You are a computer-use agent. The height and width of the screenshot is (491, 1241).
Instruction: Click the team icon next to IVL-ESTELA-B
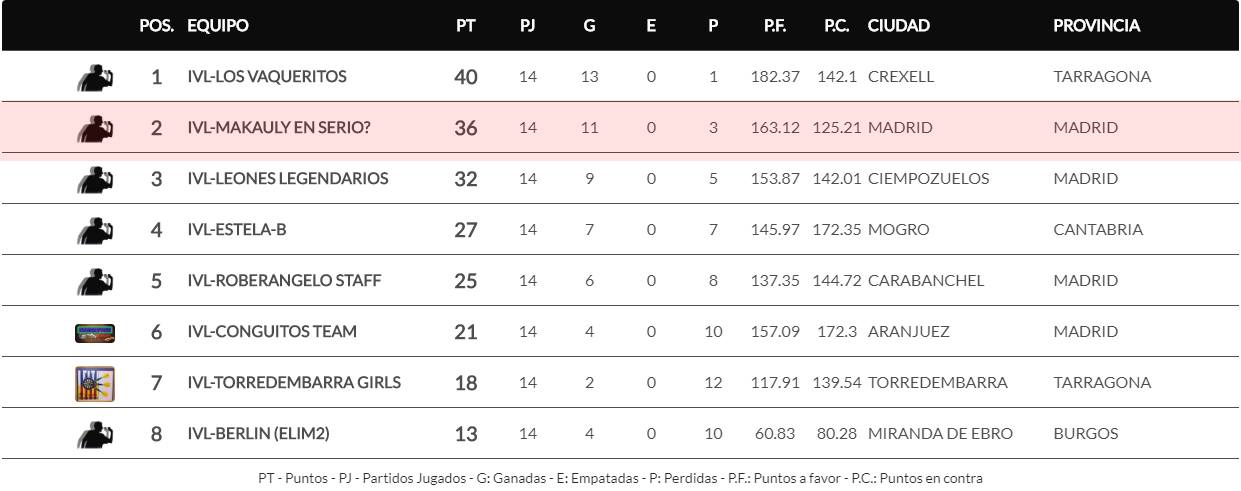[x=95, y=230]
